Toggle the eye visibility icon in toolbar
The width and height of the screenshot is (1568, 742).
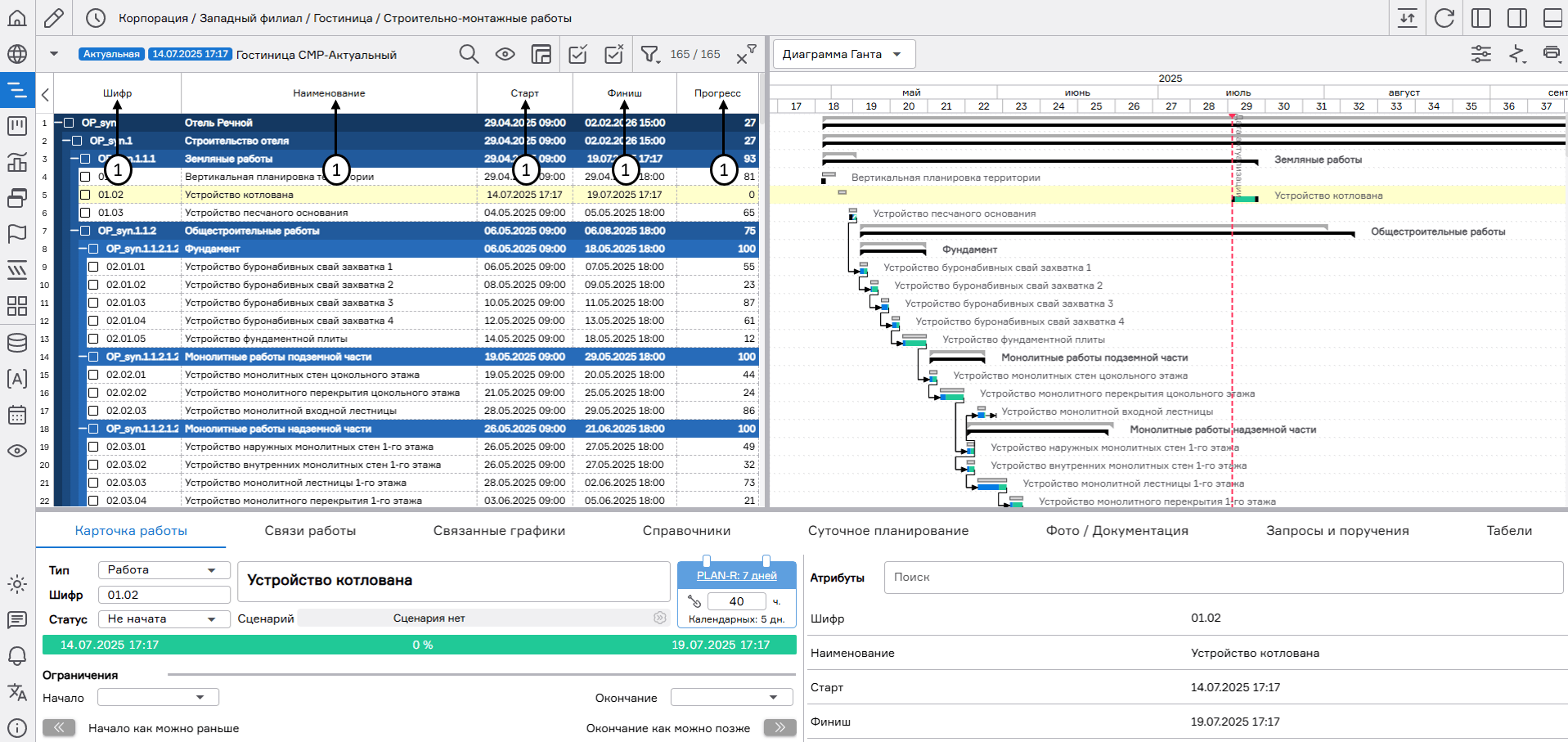click(x=505, y=54)
